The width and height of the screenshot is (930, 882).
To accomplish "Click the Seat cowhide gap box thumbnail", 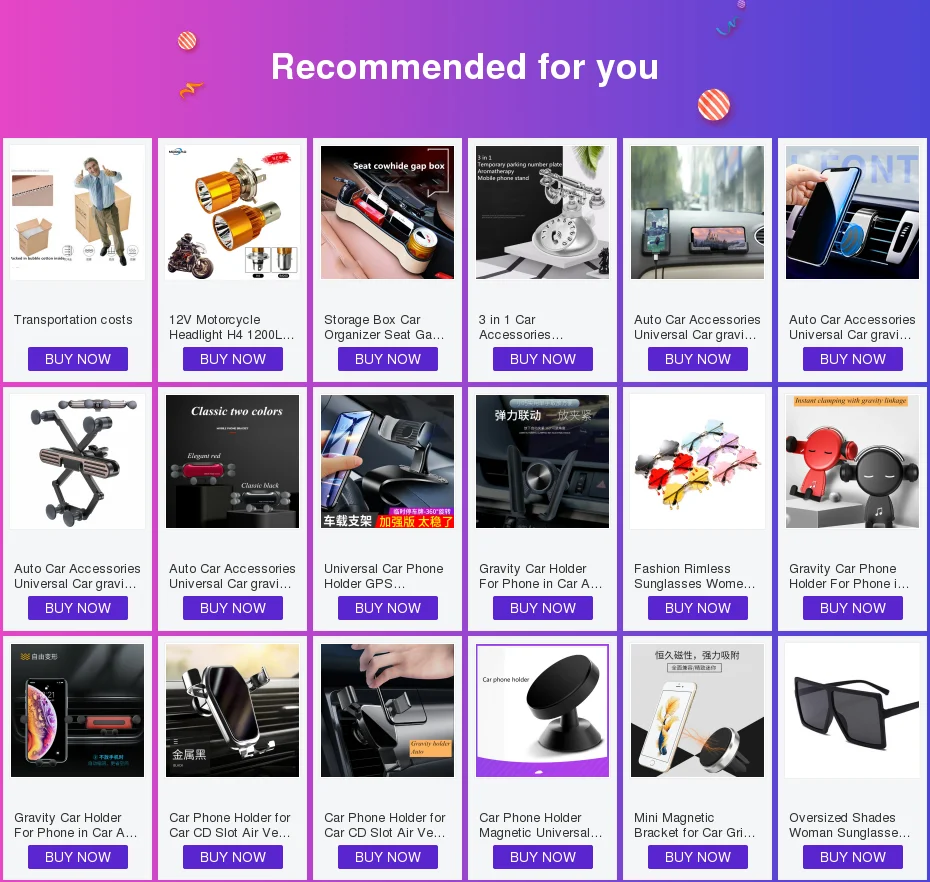I will click(x=387, y=212).
